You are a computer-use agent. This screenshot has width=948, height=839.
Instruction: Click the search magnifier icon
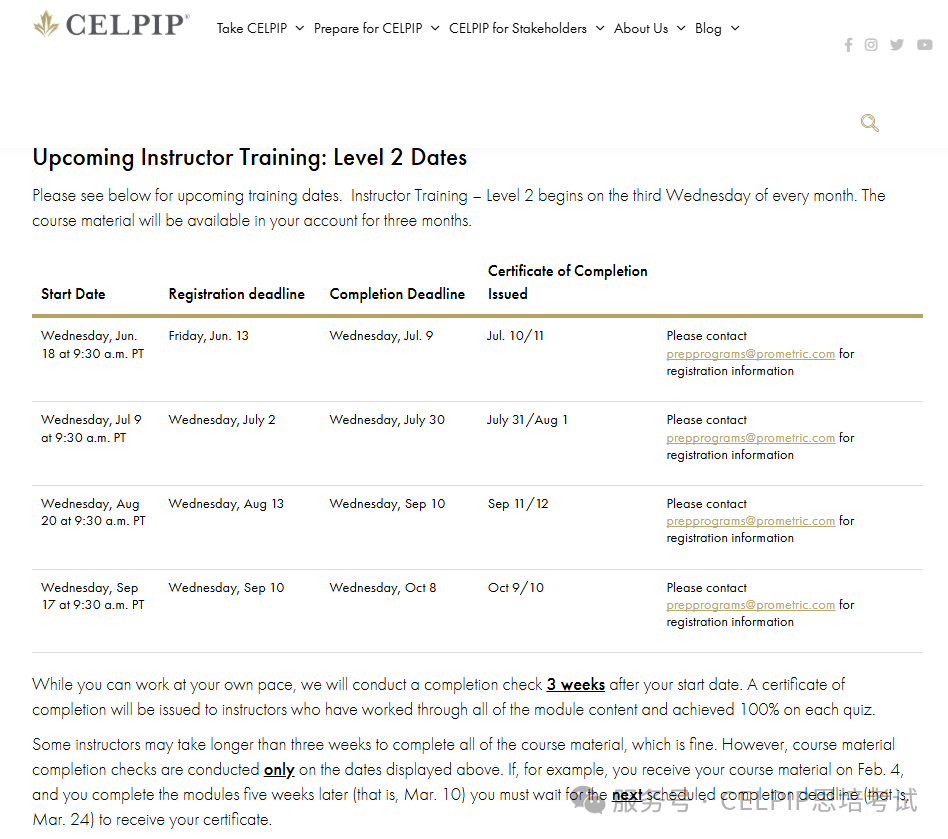tap(870, 123)
